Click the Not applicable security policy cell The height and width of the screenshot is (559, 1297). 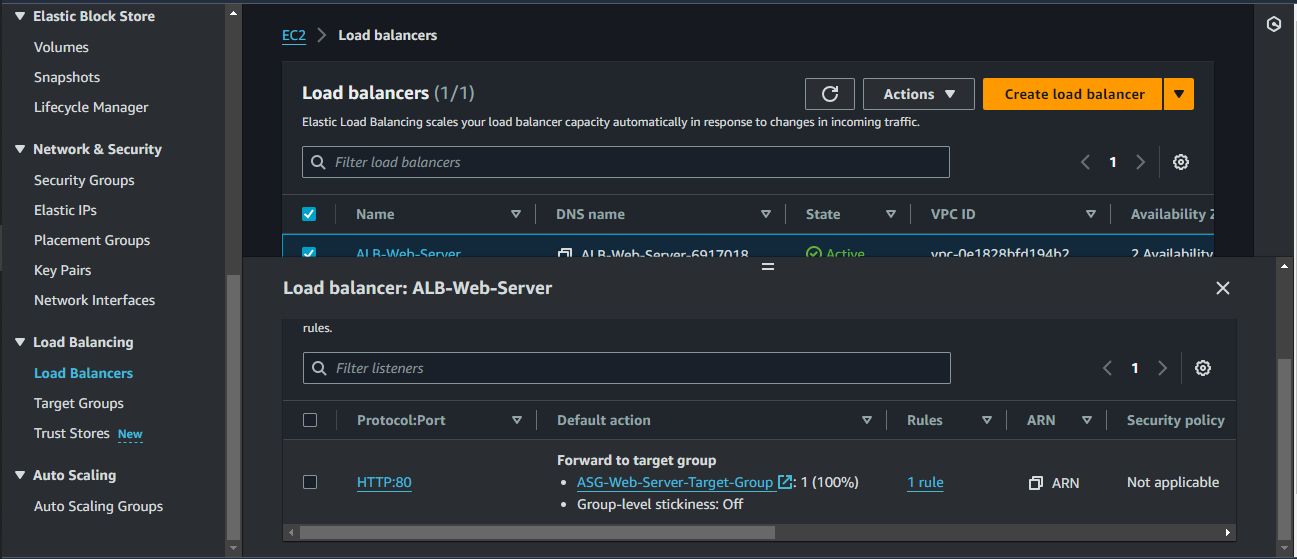(1173, 482)
